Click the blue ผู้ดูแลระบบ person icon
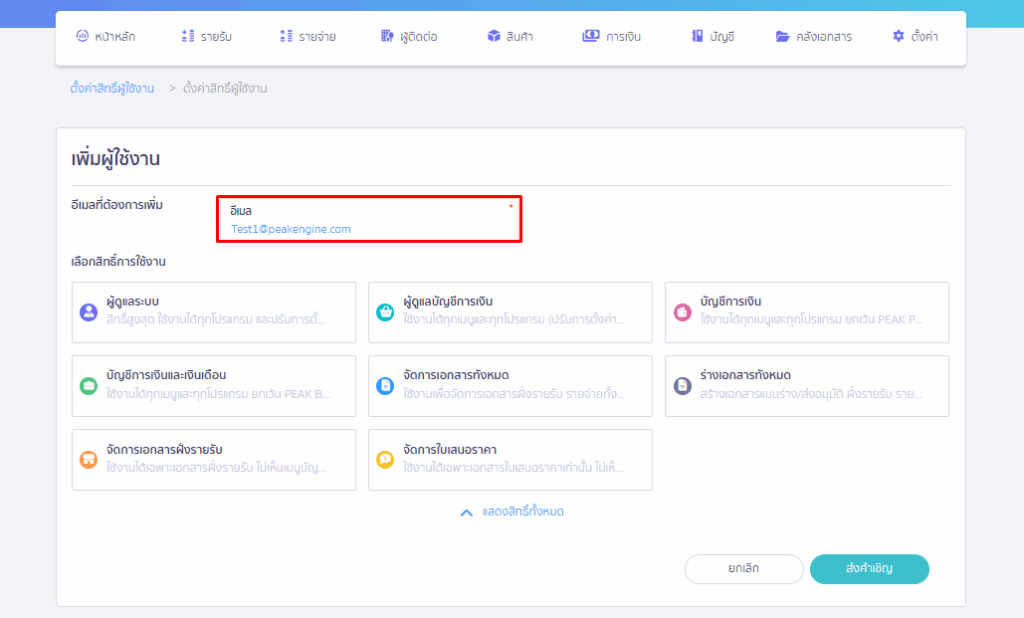 click(x=87, y=312)
